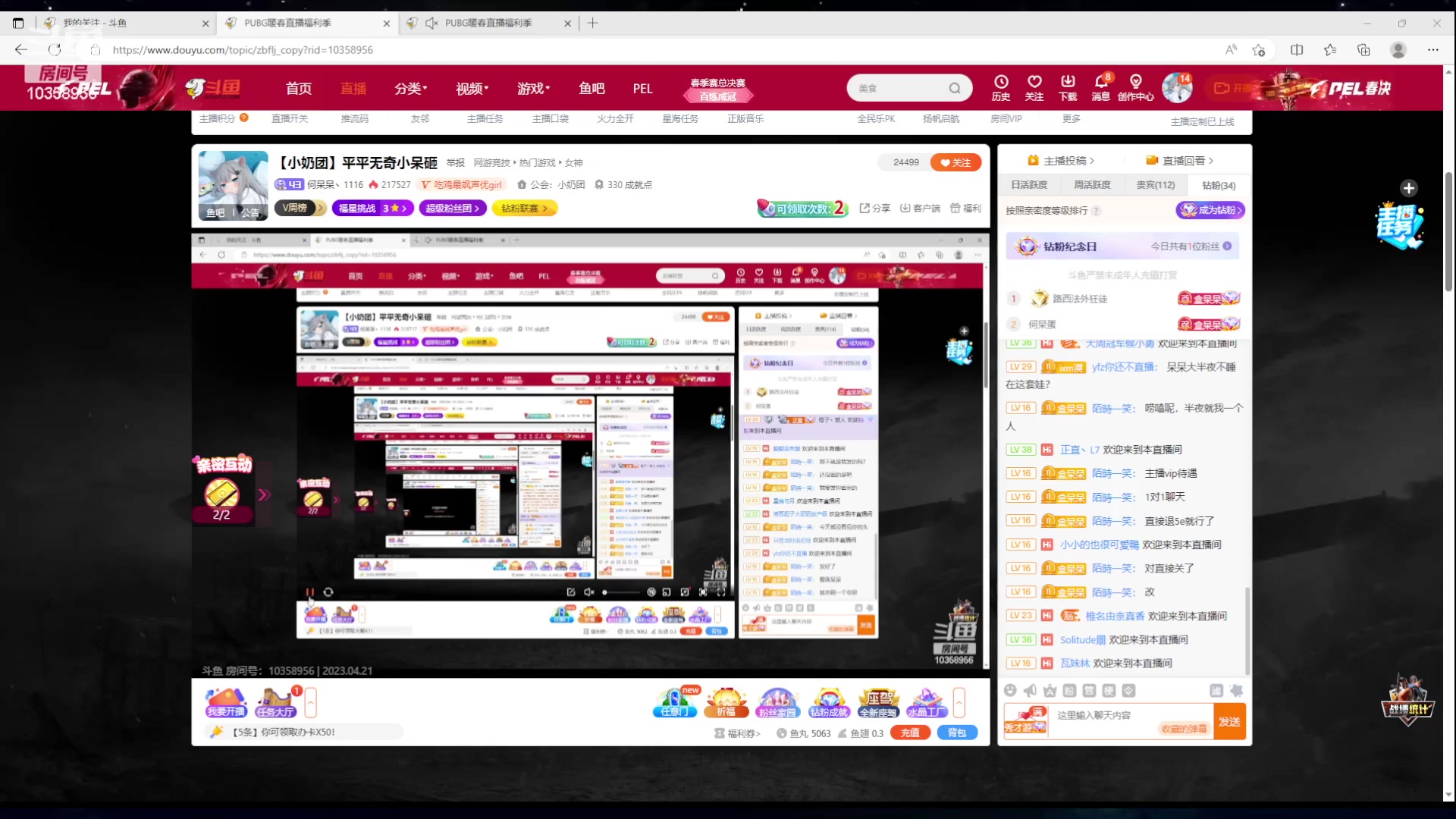Open the 历史 history clock icon
The image size is (1456, 819).
coord(1001,87)
